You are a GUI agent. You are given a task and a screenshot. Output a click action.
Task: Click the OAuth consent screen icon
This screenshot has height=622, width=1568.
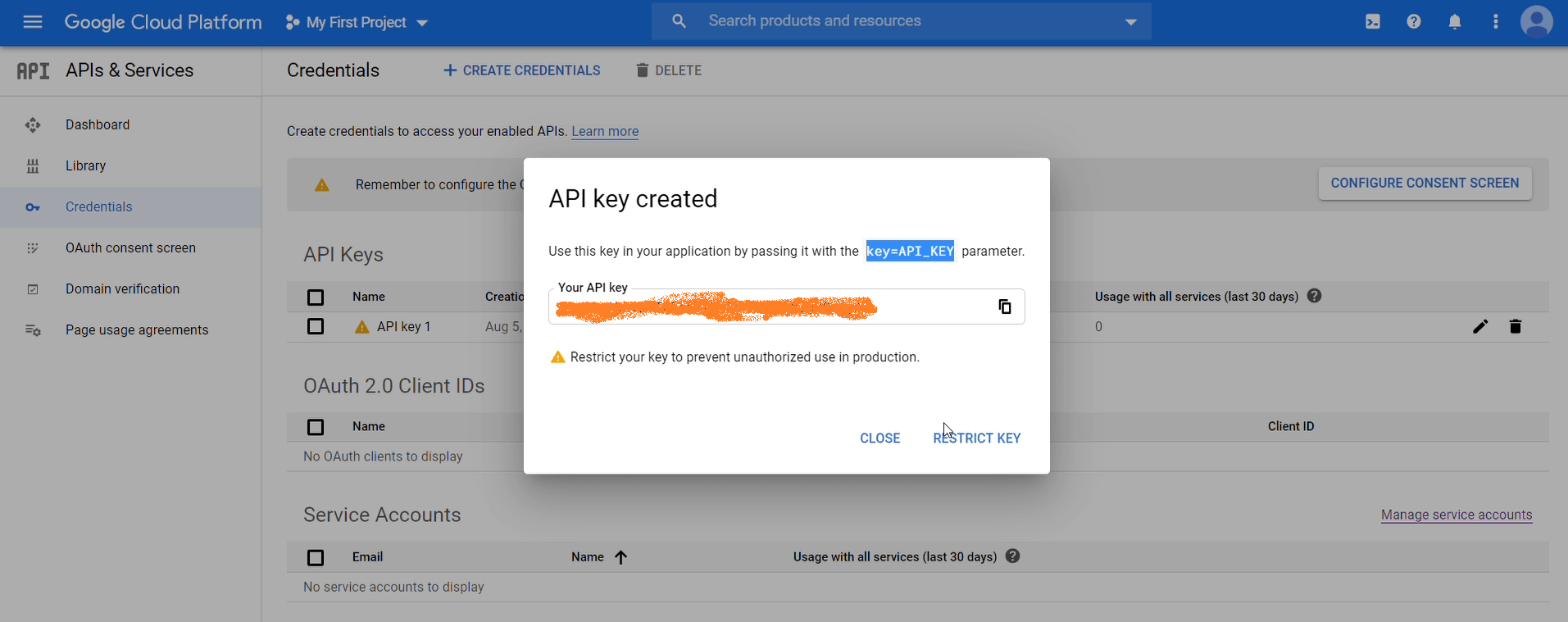(33, 247)
